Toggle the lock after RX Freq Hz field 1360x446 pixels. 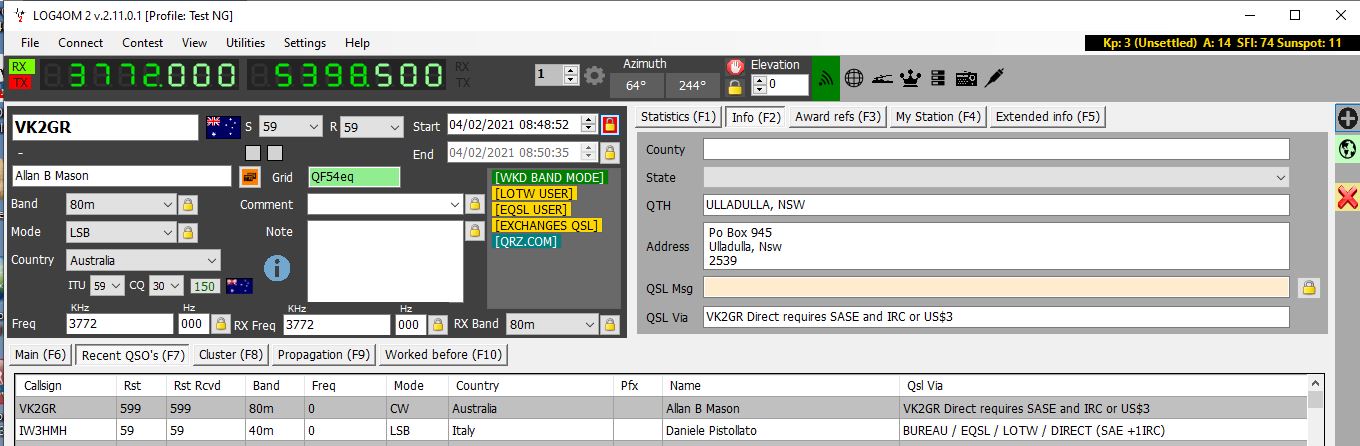pyautogui.click(x=438, y=324)
